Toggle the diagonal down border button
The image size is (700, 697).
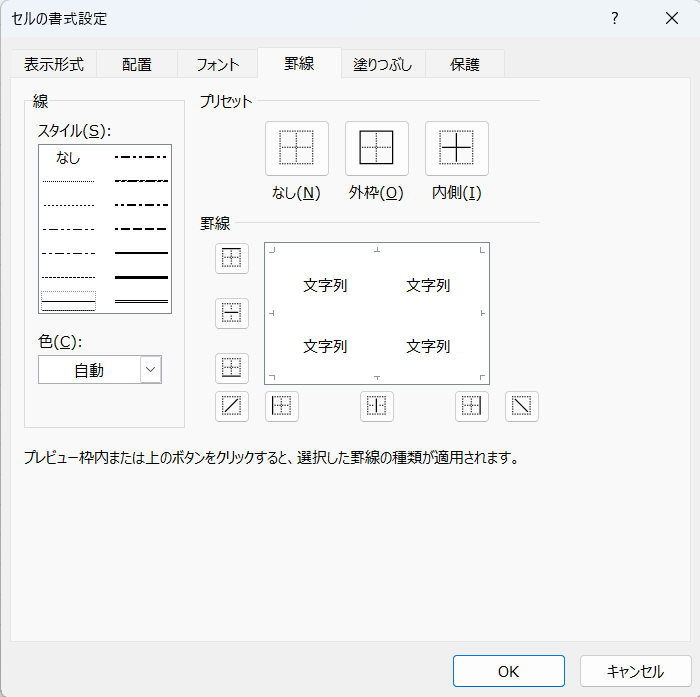[522, 406]
